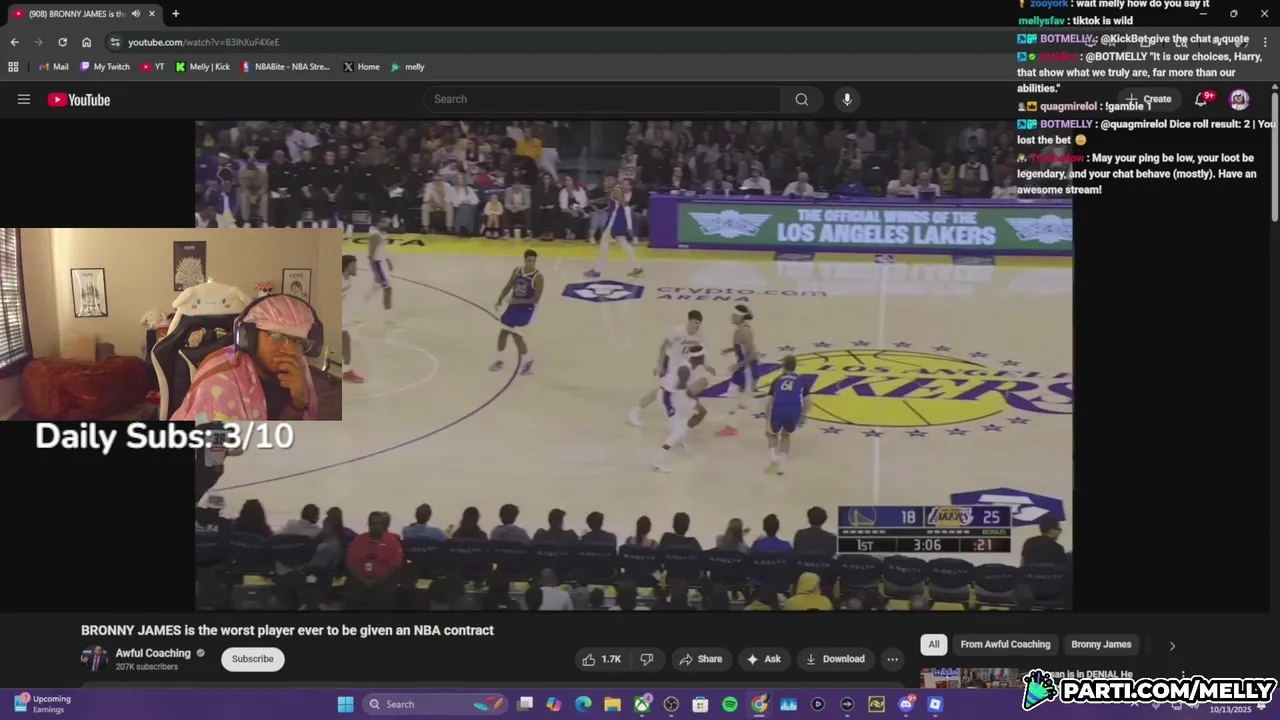
Task: Open the Xbox app from taskbar
Action: click(x=642, y=704)
